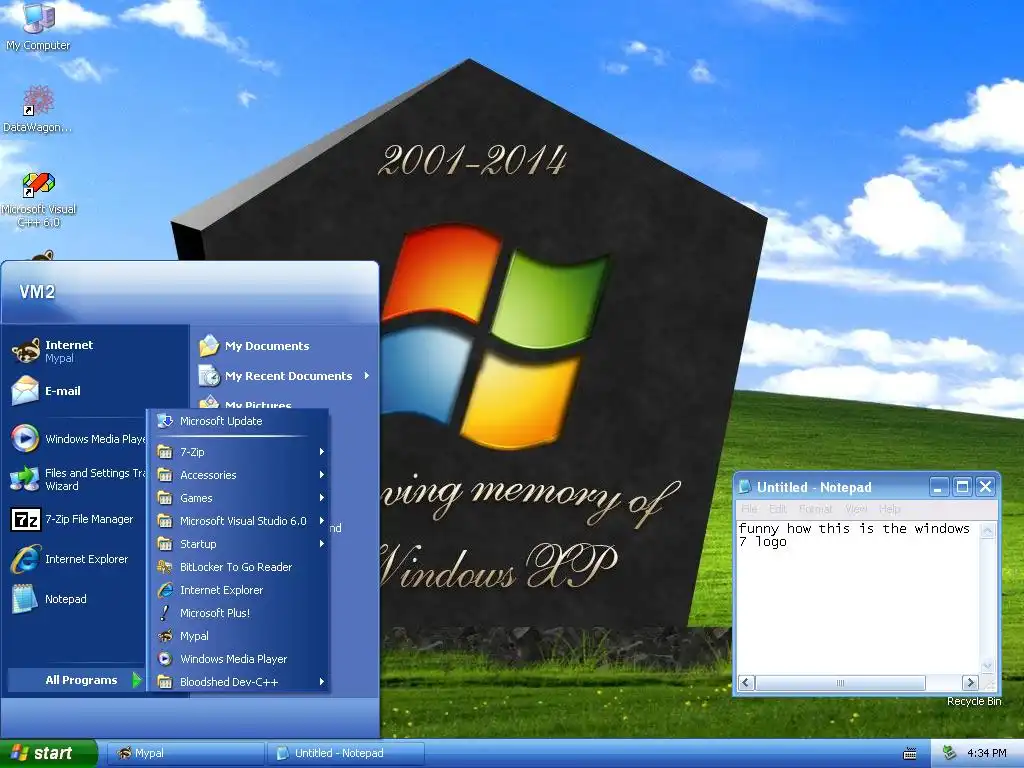Expand My Recent Documents arrow
Viewport: 1024px width, 768px height.
[366, 376]
